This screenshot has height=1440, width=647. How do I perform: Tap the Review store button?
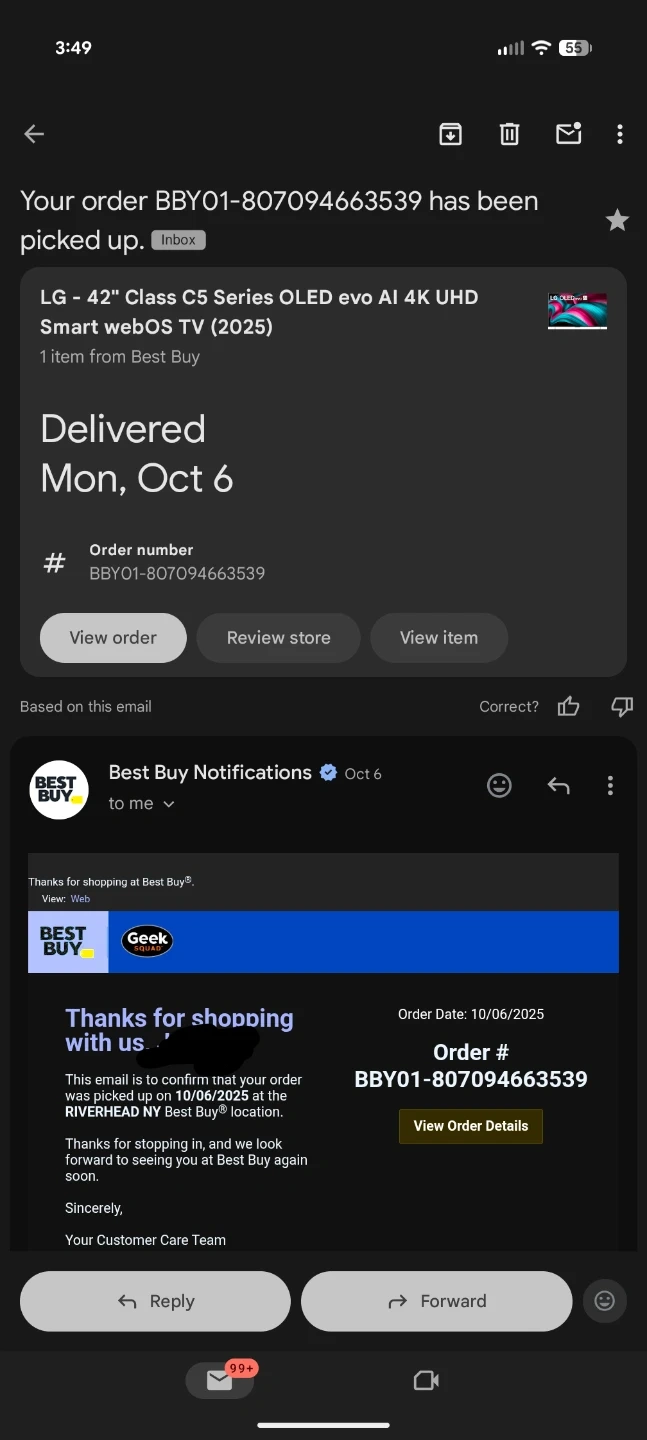pos(278,638)
